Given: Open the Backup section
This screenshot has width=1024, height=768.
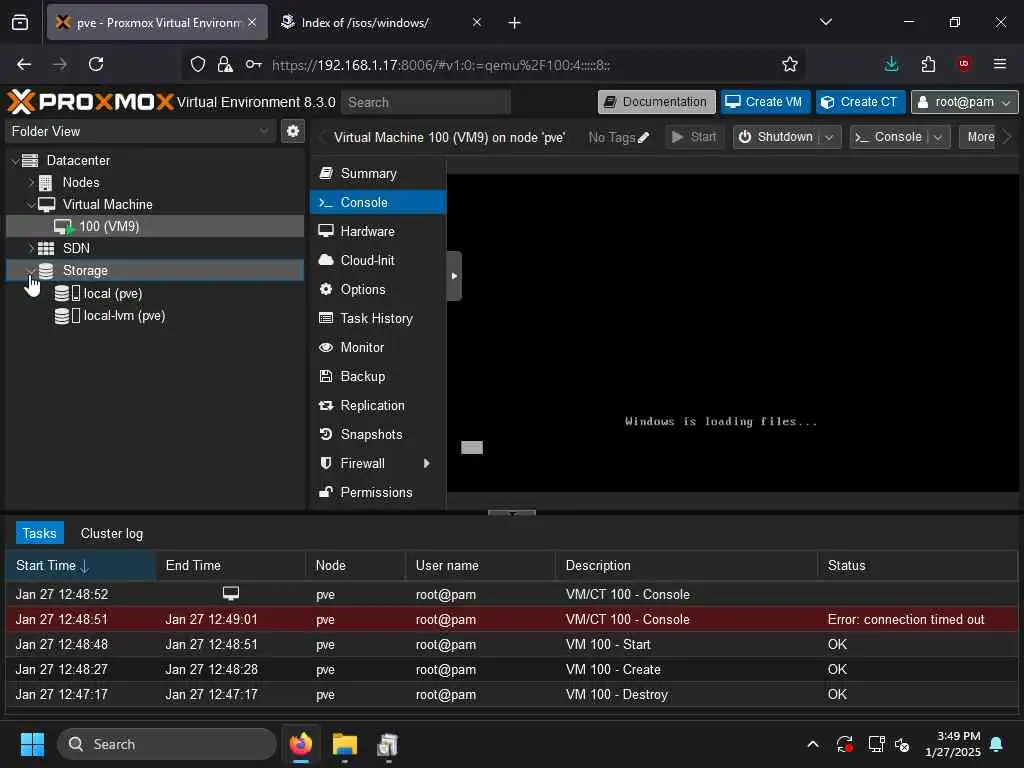Looking at the screenshot, I should point(377,376).
